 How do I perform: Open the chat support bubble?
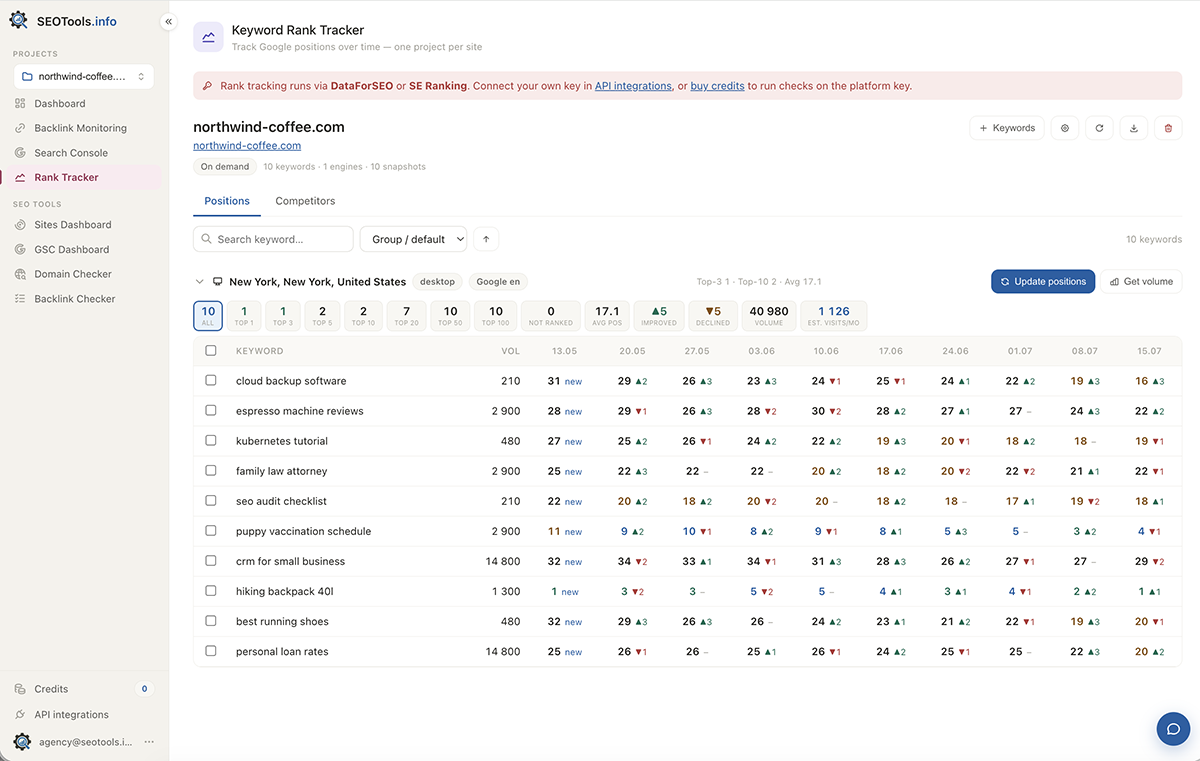pyautogui.click(x=1173, y=729)
